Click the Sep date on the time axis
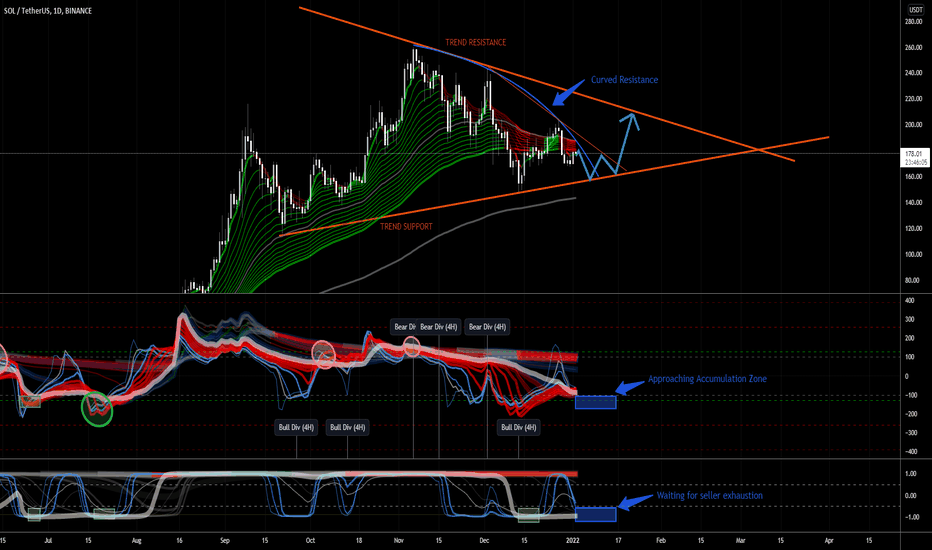 click(225, 540)
